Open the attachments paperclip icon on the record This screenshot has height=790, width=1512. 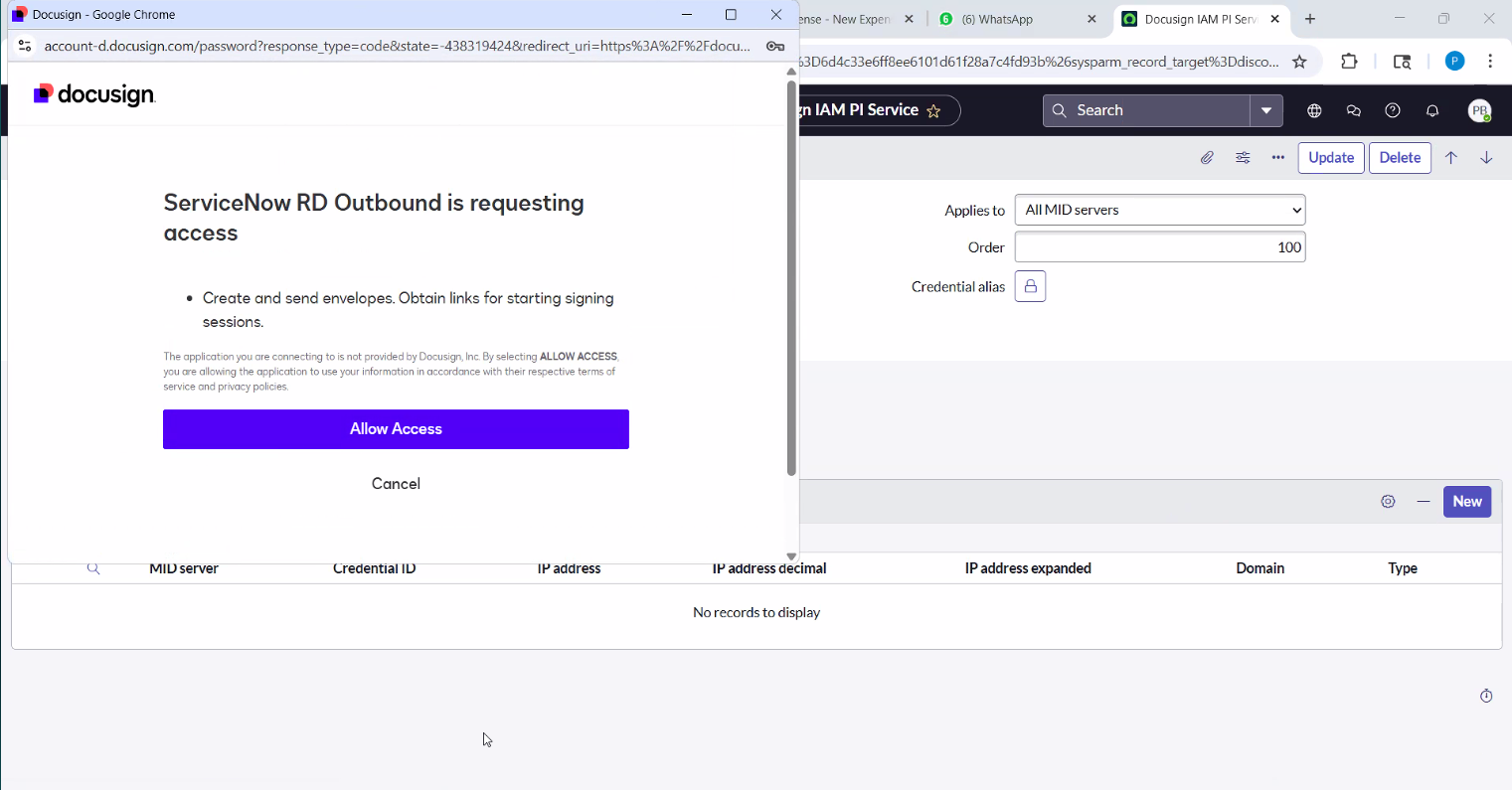coord(1207,157)
